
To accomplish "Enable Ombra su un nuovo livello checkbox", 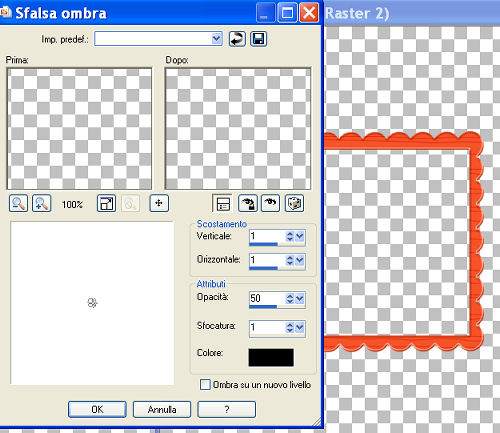I will (205, 384).
